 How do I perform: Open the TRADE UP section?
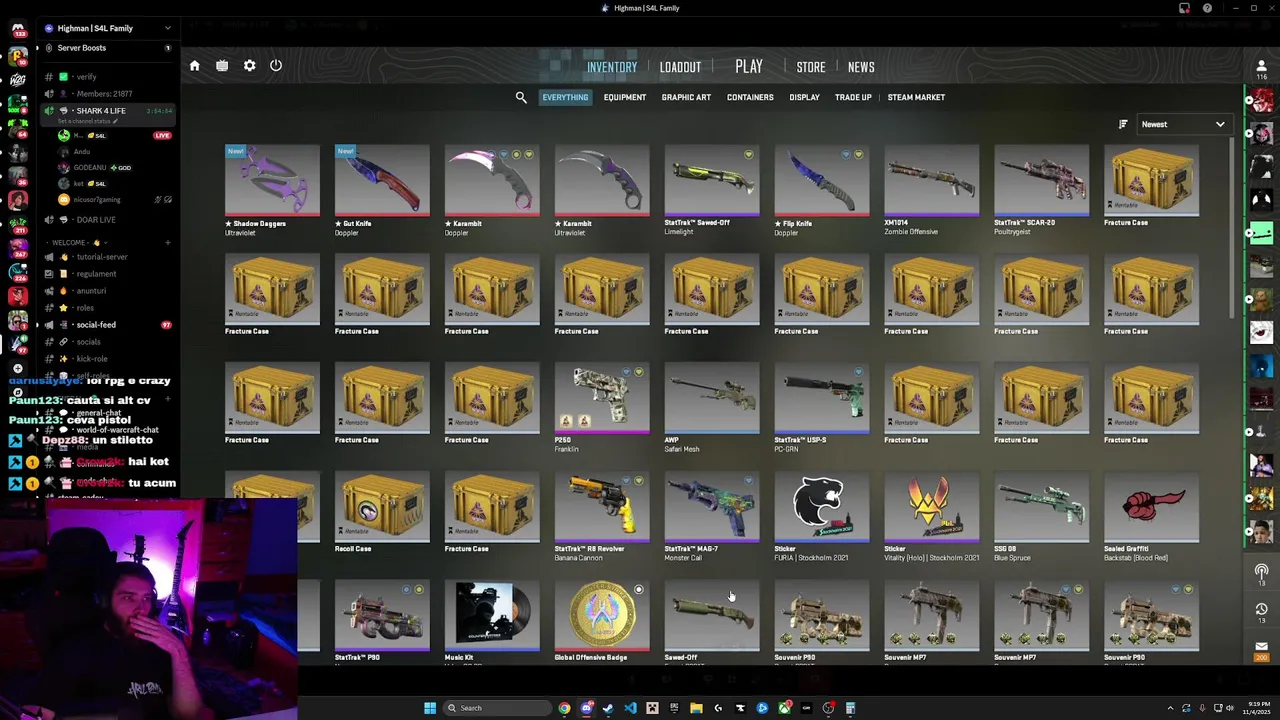(x=853, y=97)
